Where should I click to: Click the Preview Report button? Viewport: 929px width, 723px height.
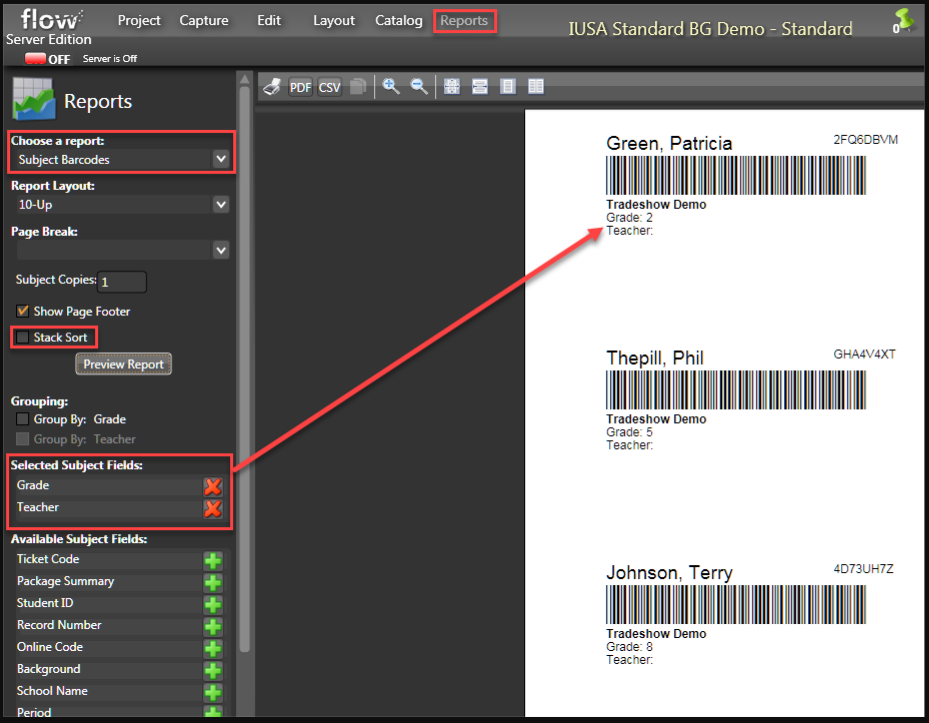[x=123, y=363]
